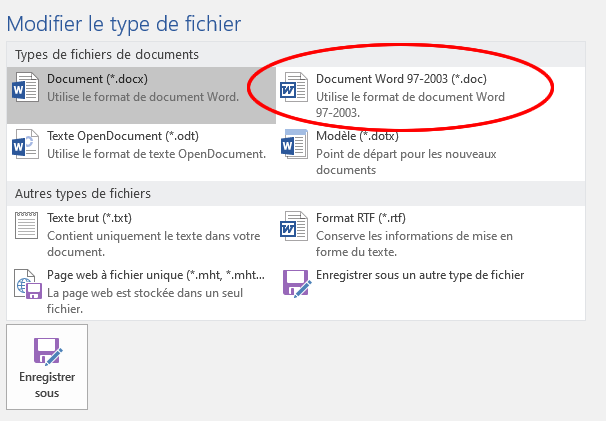Screen dimensions: 606x421
Task: Click the OpenDocument text file icon
Action: click(26, 144)
